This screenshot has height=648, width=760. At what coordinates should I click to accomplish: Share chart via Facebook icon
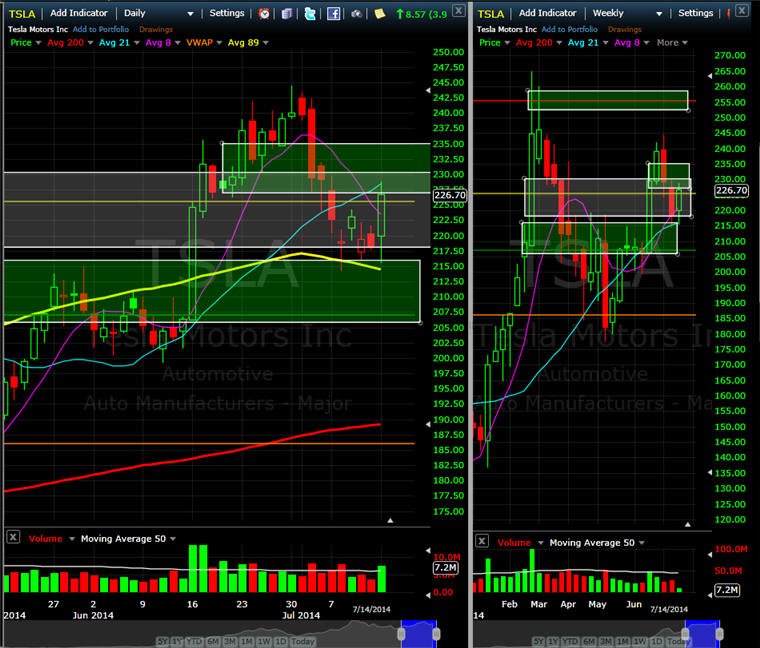[333, 14]
